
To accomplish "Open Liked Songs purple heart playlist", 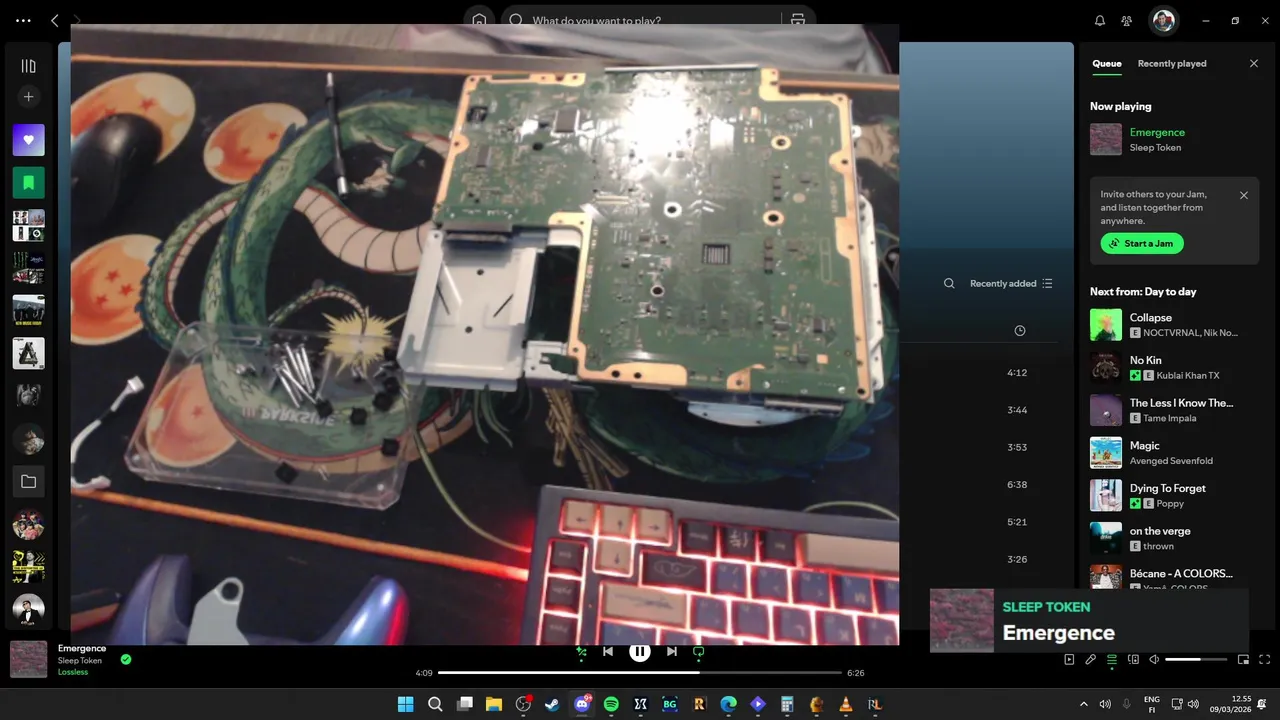I will coord(28,140).
